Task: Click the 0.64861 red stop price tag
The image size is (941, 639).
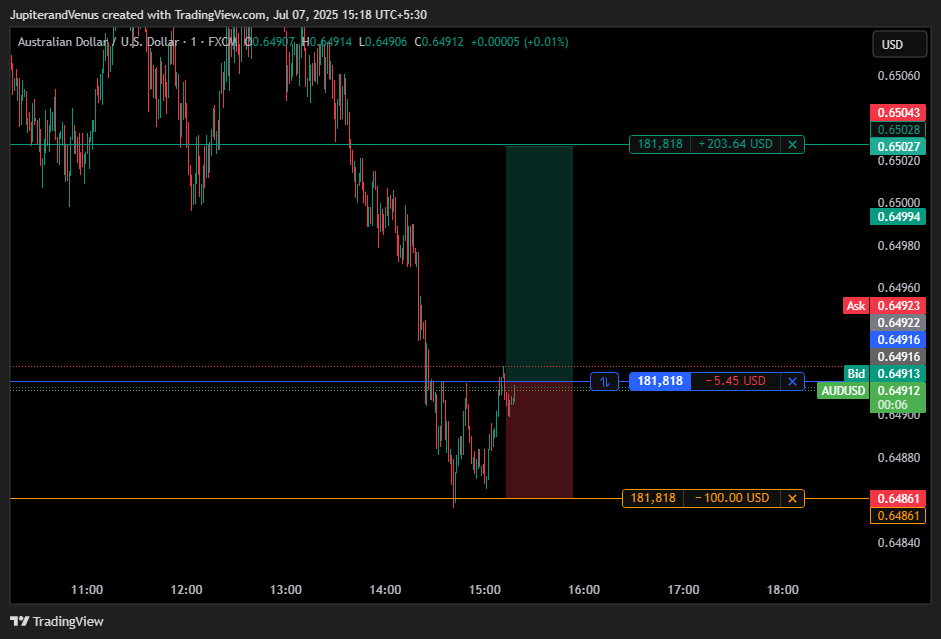Action: 898,499
